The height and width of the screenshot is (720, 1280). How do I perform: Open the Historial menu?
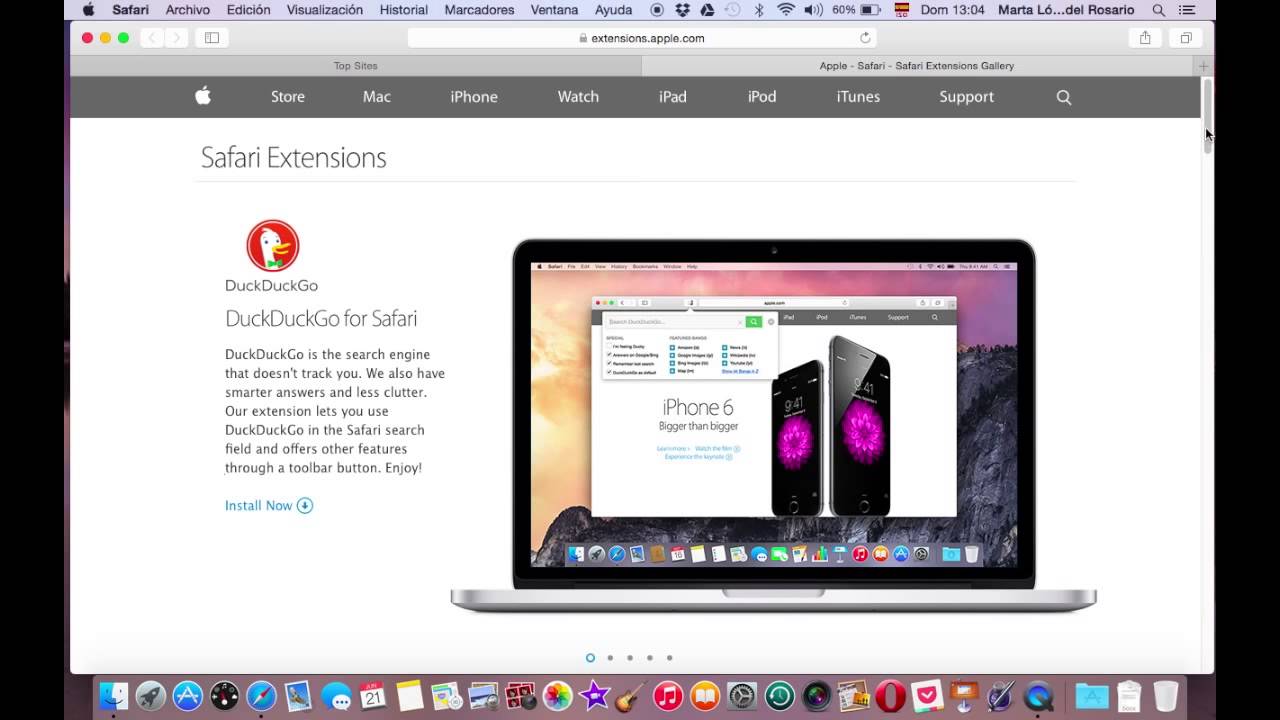pyautogui.click(x=404, y=10)
